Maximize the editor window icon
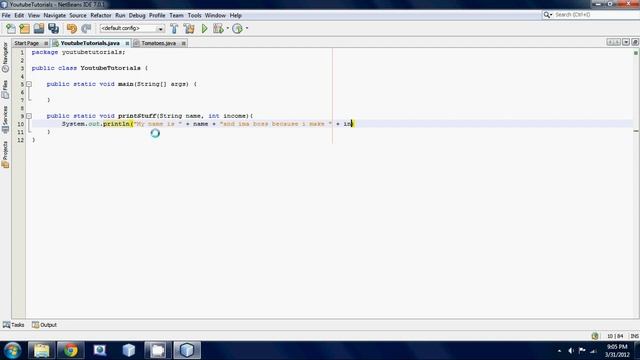Image resolution: width=640 pixels, height=360 pixels. click(x=635, y=42)
